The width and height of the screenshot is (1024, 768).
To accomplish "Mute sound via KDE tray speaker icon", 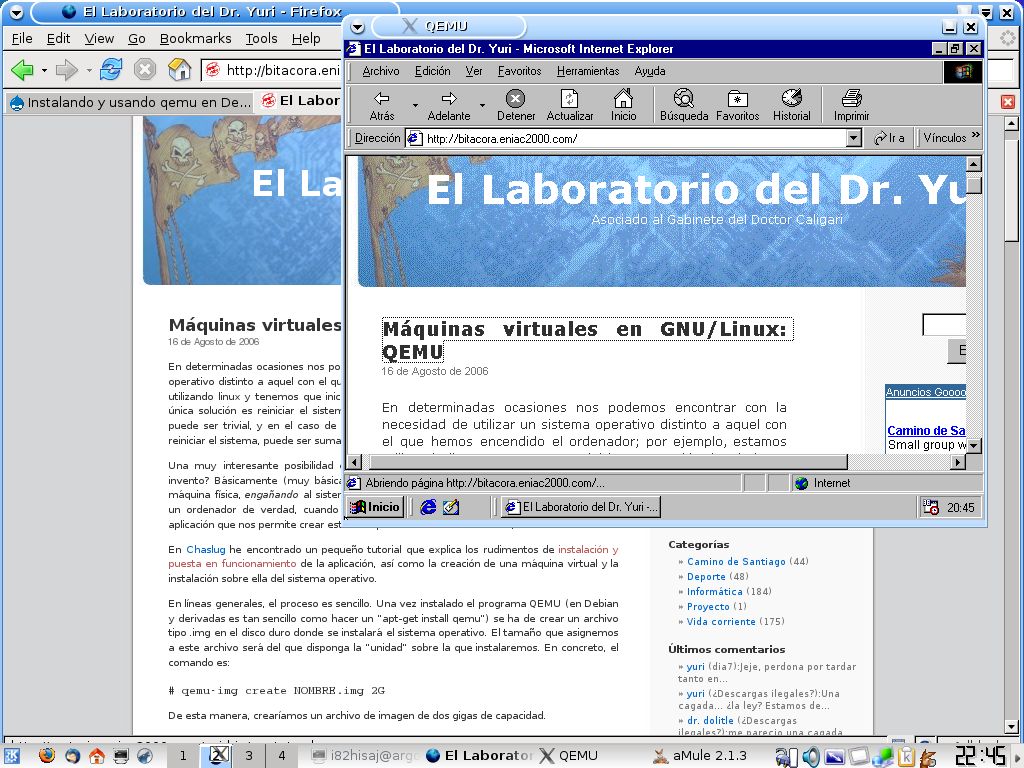I will tap(811, 756).
